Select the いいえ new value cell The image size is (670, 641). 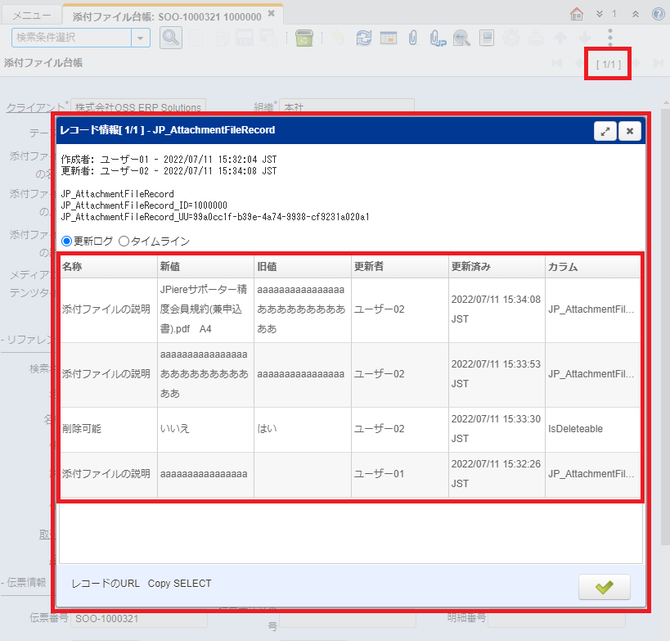click(x=206, y=429)
